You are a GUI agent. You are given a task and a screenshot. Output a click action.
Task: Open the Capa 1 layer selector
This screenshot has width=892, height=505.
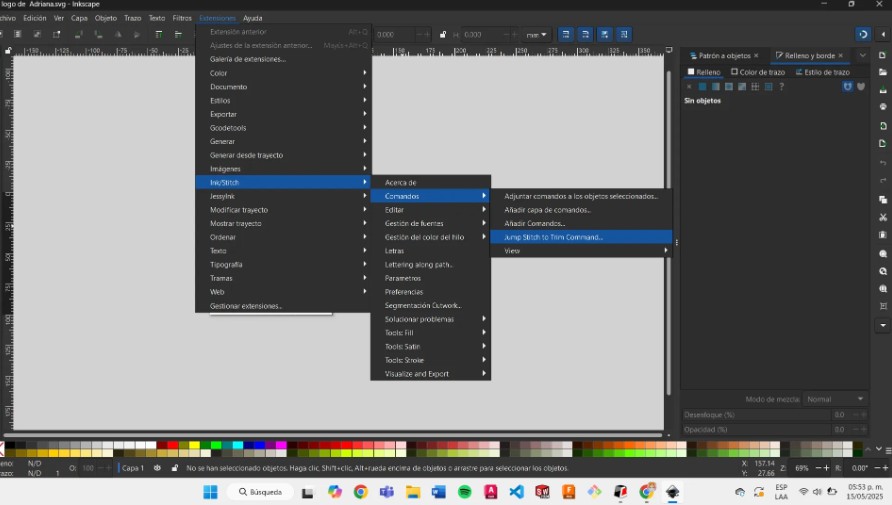133,468
